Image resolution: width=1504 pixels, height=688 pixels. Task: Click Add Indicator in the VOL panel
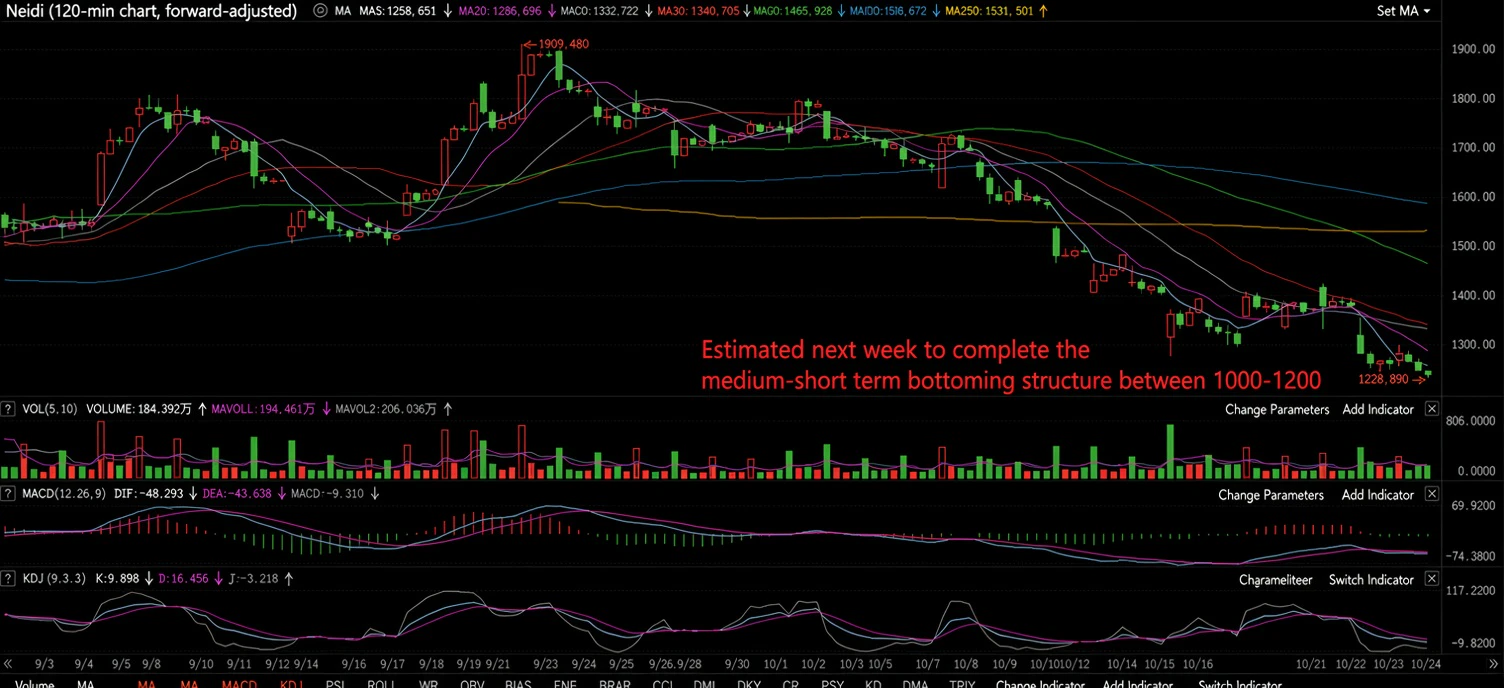click(x=1378, y=410)
